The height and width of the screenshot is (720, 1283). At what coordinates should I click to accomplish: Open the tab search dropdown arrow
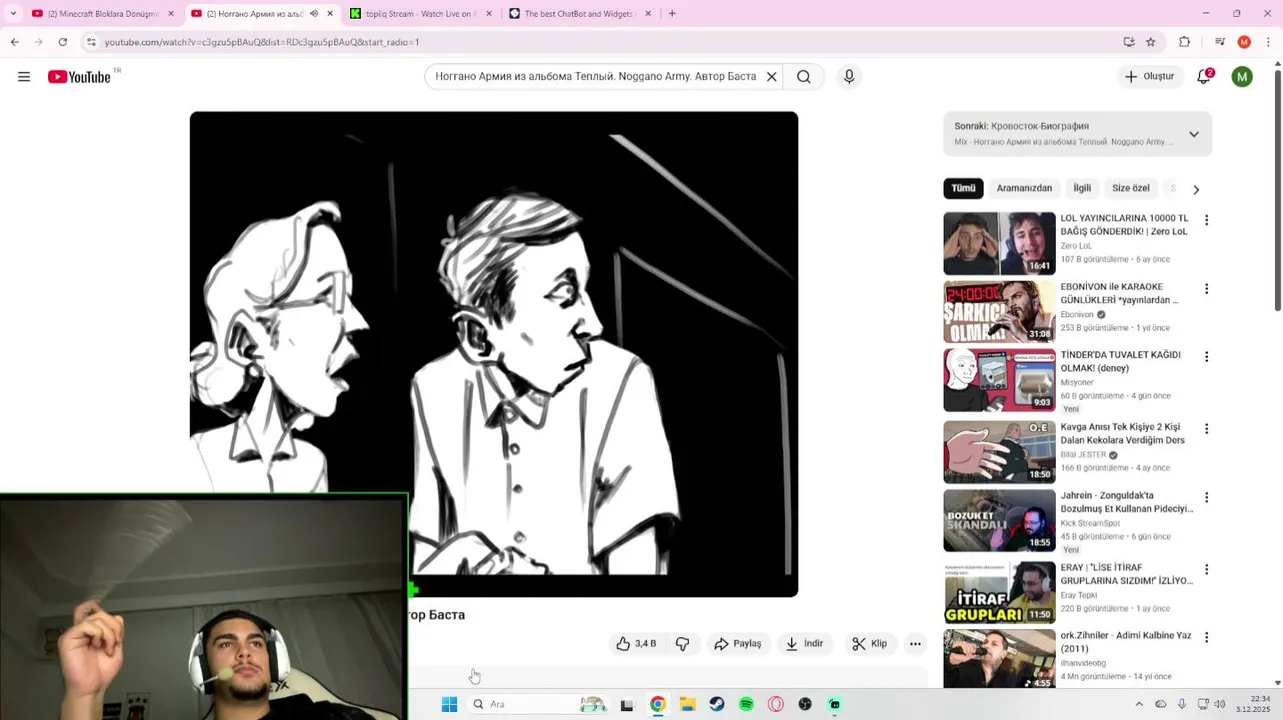click(13, 14)
